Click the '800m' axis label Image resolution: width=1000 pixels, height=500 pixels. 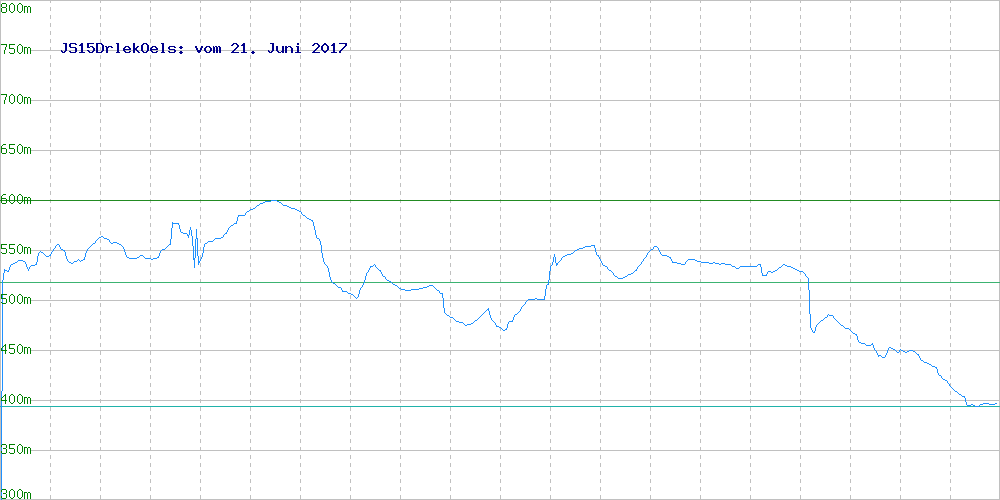click(16, 9)
